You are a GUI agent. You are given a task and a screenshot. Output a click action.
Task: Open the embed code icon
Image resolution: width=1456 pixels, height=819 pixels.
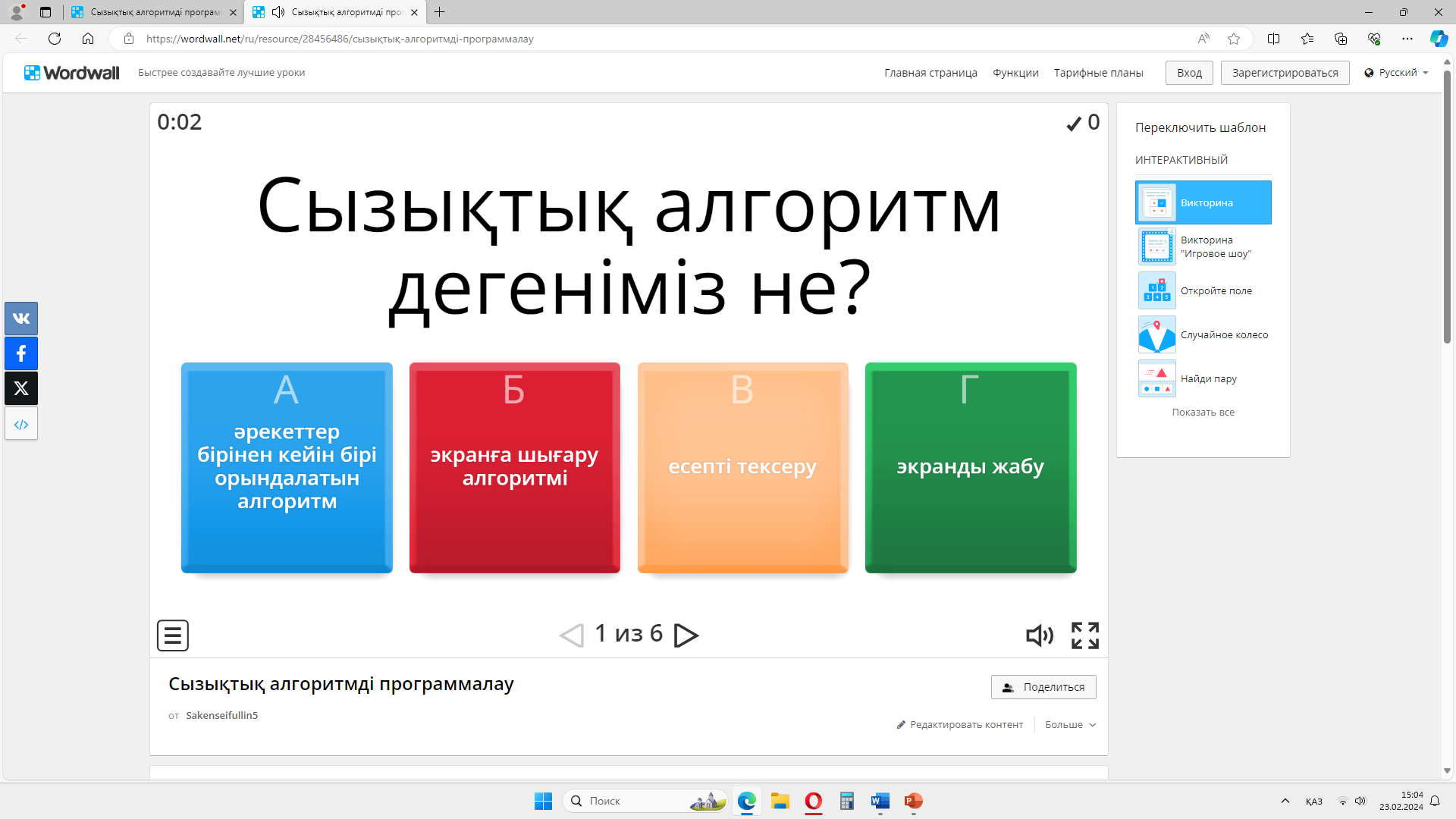pyautogui.click(x=21, y=424)
